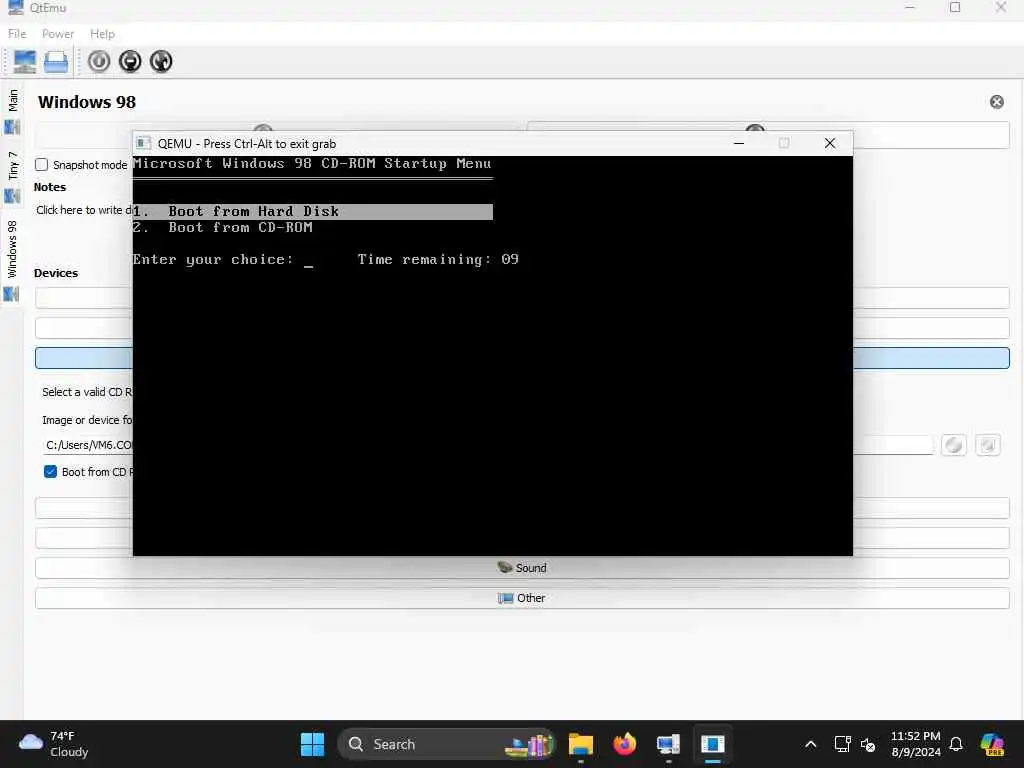The height and width of the screenshot is (768, 1024).
Task: Open the Help menu
Action: (x=103, y=33)
